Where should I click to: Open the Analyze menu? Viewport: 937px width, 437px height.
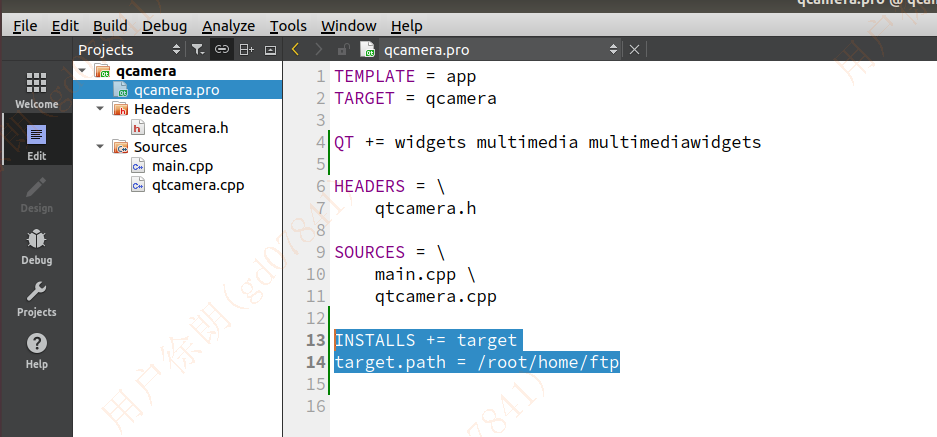click(228, 26)
